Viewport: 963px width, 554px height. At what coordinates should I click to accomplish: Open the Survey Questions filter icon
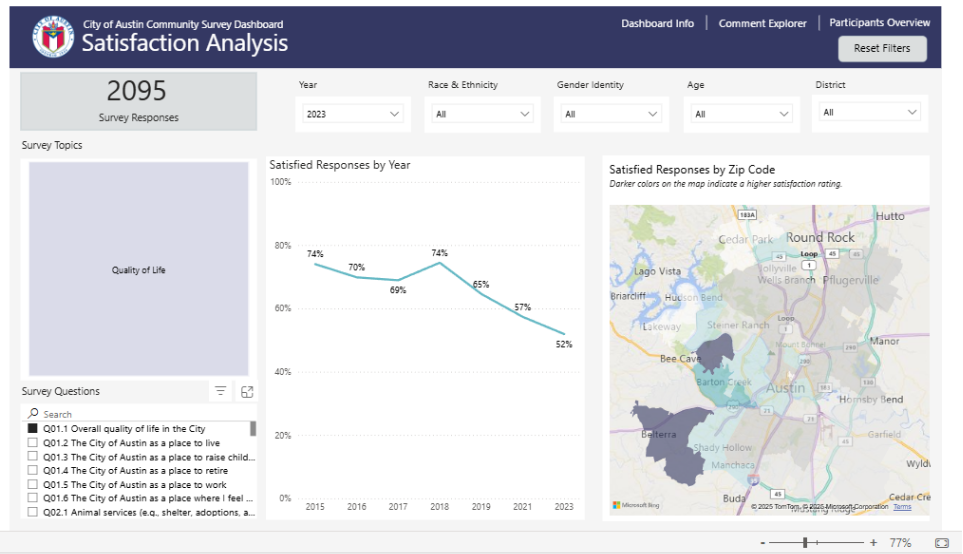click(221, 392)
